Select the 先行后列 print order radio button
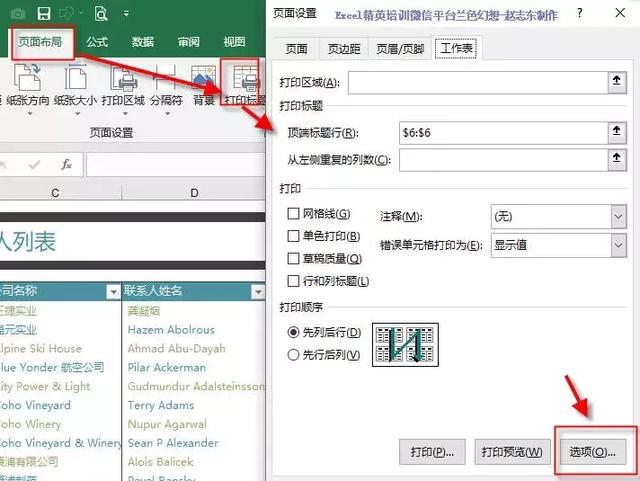Screen dimensions: 640x481 293,354
